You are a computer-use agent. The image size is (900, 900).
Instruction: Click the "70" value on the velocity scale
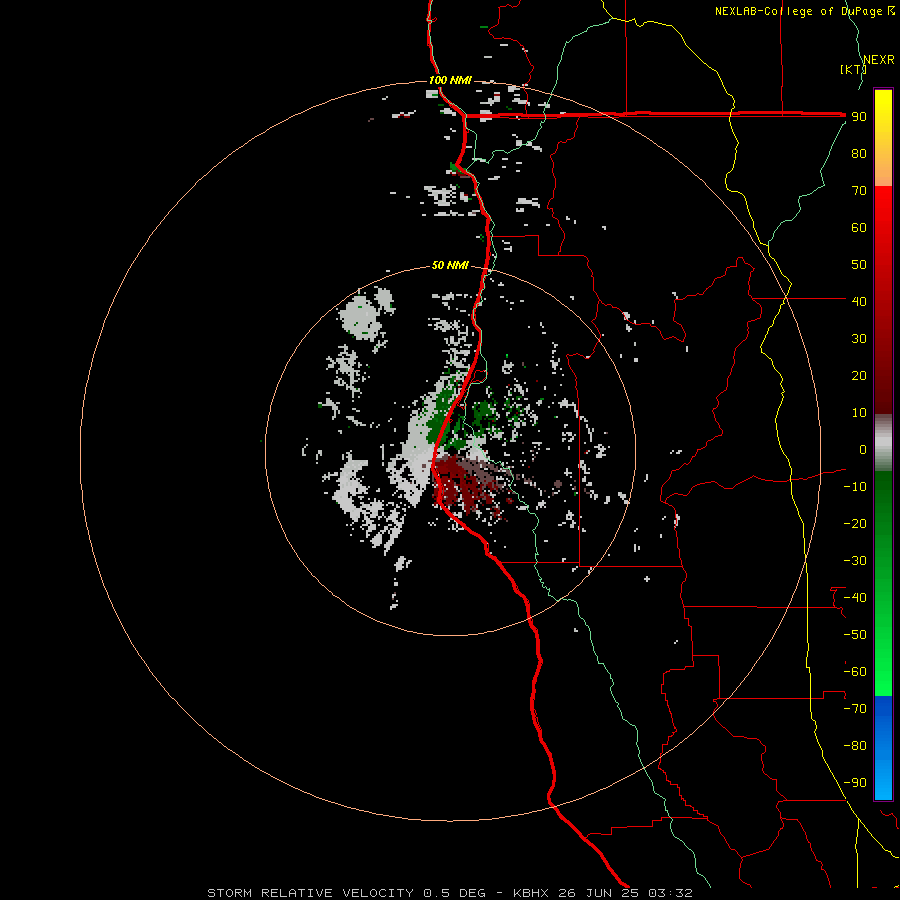click(859, 191)
